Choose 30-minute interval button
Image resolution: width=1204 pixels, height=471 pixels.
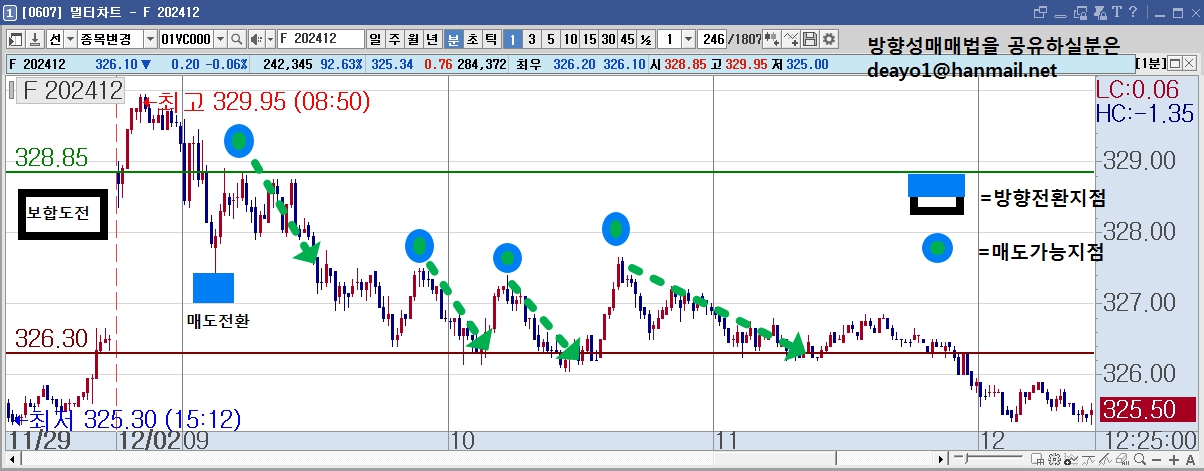click(x=608, y=39)
